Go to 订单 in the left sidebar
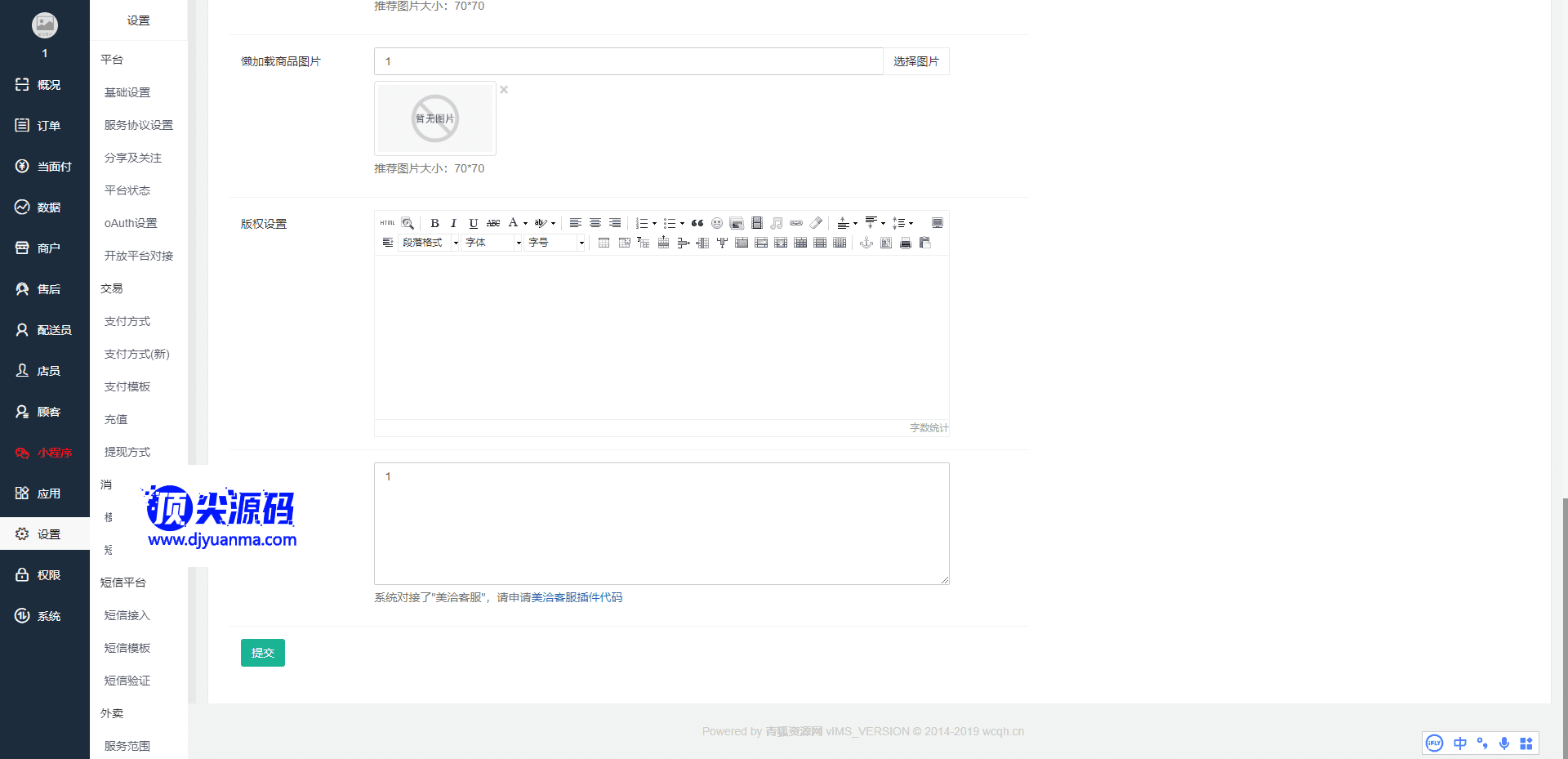 click(x=48, y=126)
